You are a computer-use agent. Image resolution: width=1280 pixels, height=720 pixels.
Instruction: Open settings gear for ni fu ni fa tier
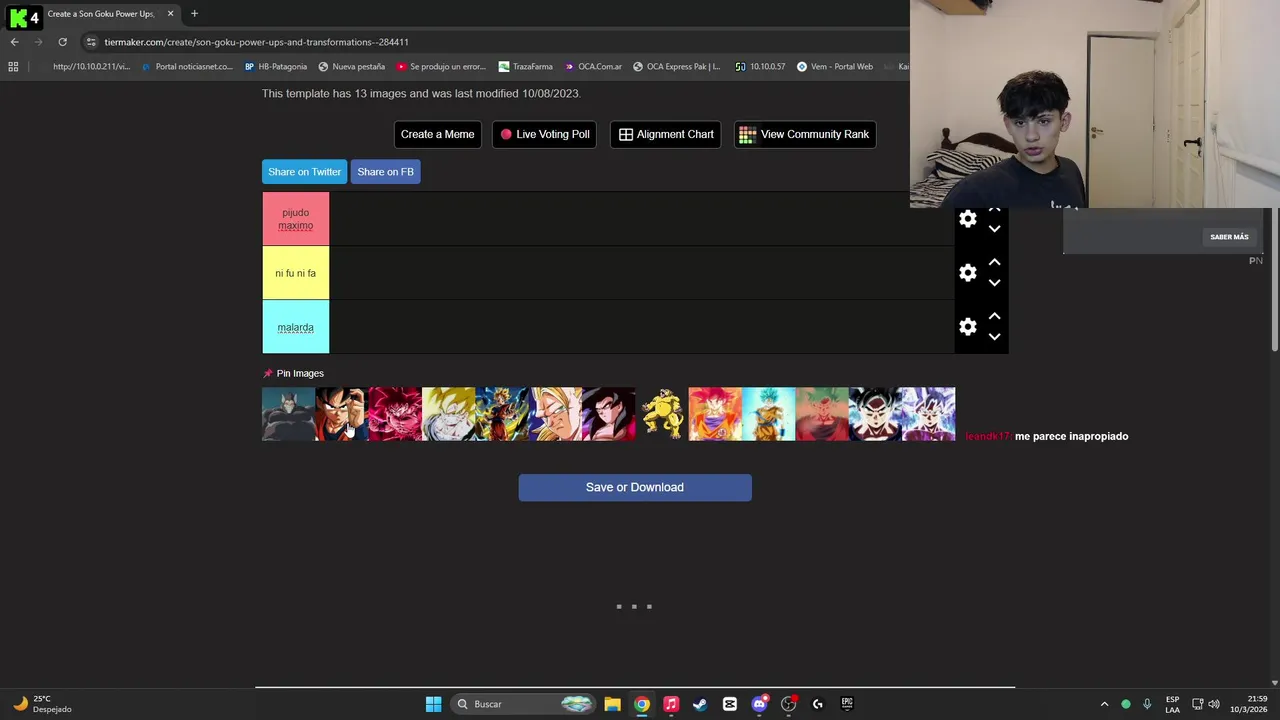click(x=968, y=273)
